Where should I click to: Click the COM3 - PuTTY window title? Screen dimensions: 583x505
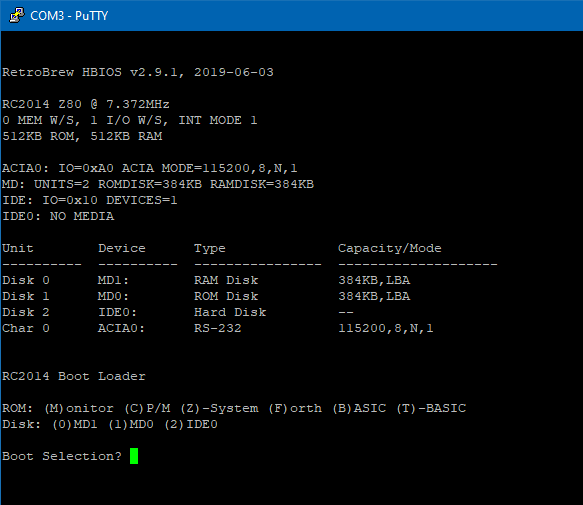coord(69,16)
